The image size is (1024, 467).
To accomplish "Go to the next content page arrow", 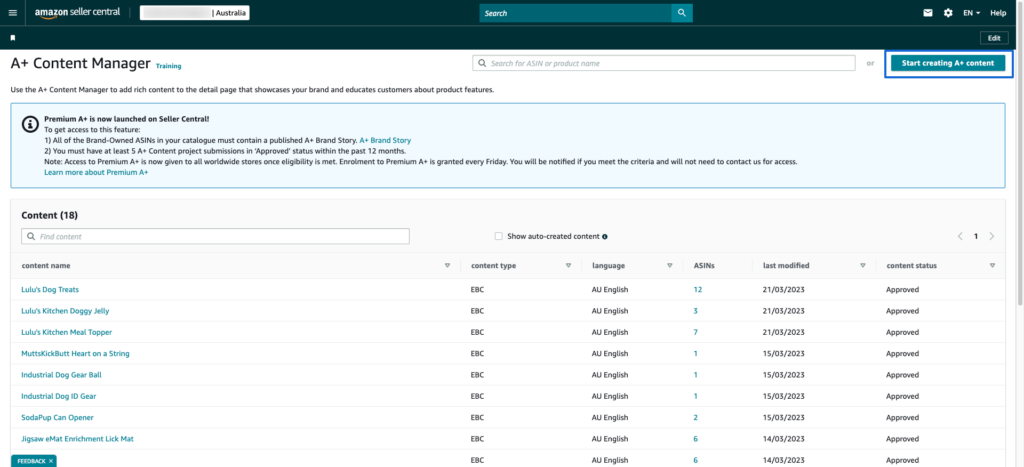I will (x=991, y=236).
